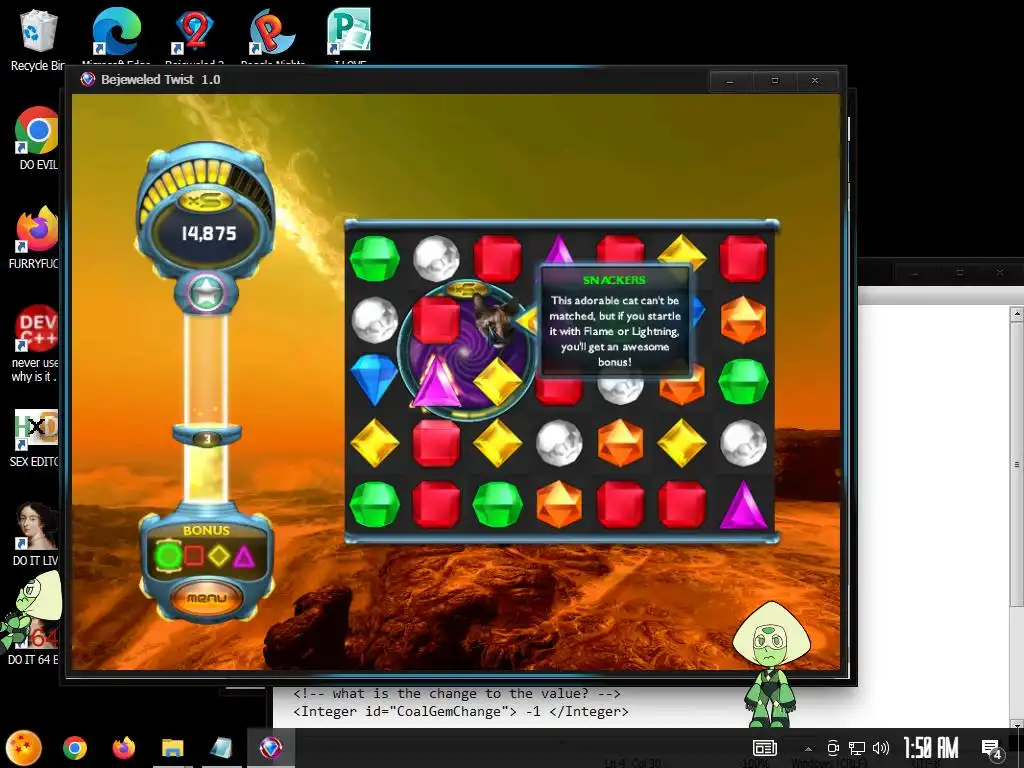
Task: Open the network icon in the system tray
Action: [856, 748]
